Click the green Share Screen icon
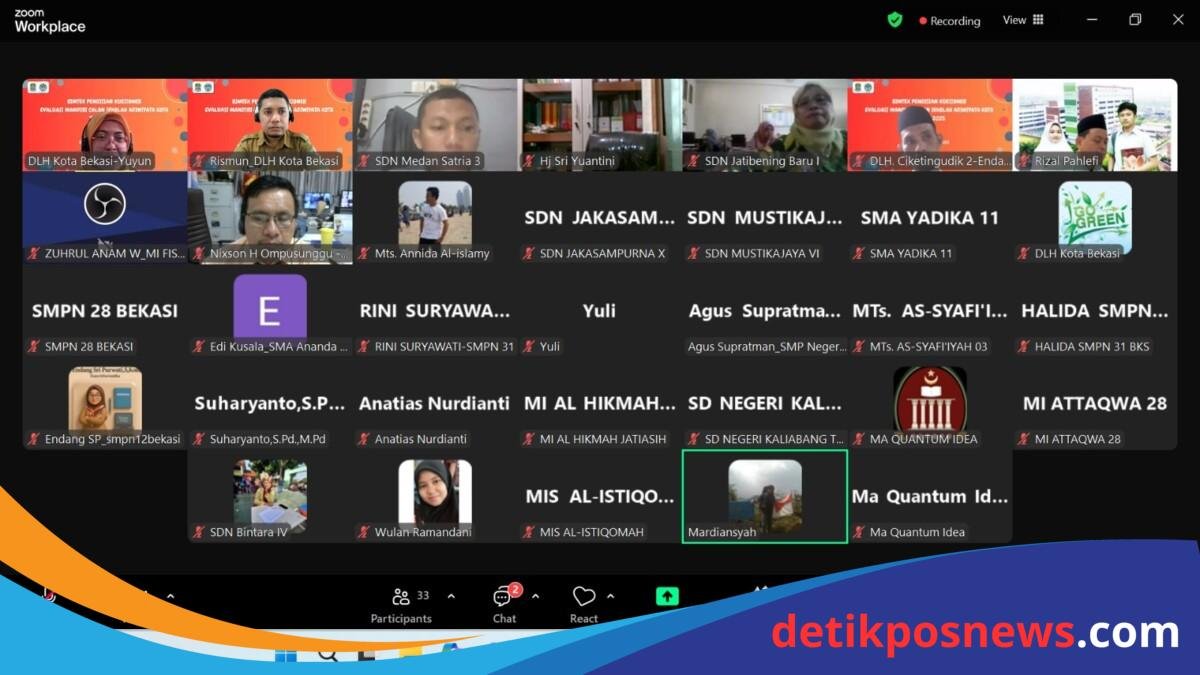Viewport: 1200px width, 675px height. (667, 597)
